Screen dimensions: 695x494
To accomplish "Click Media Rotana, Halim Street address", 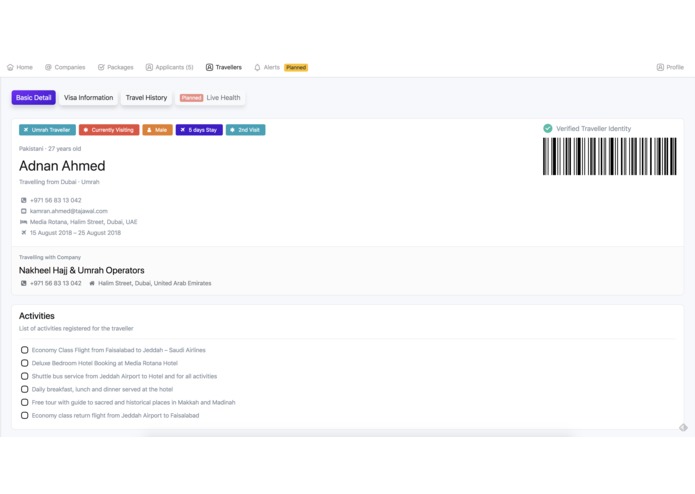I will [84, 222].
